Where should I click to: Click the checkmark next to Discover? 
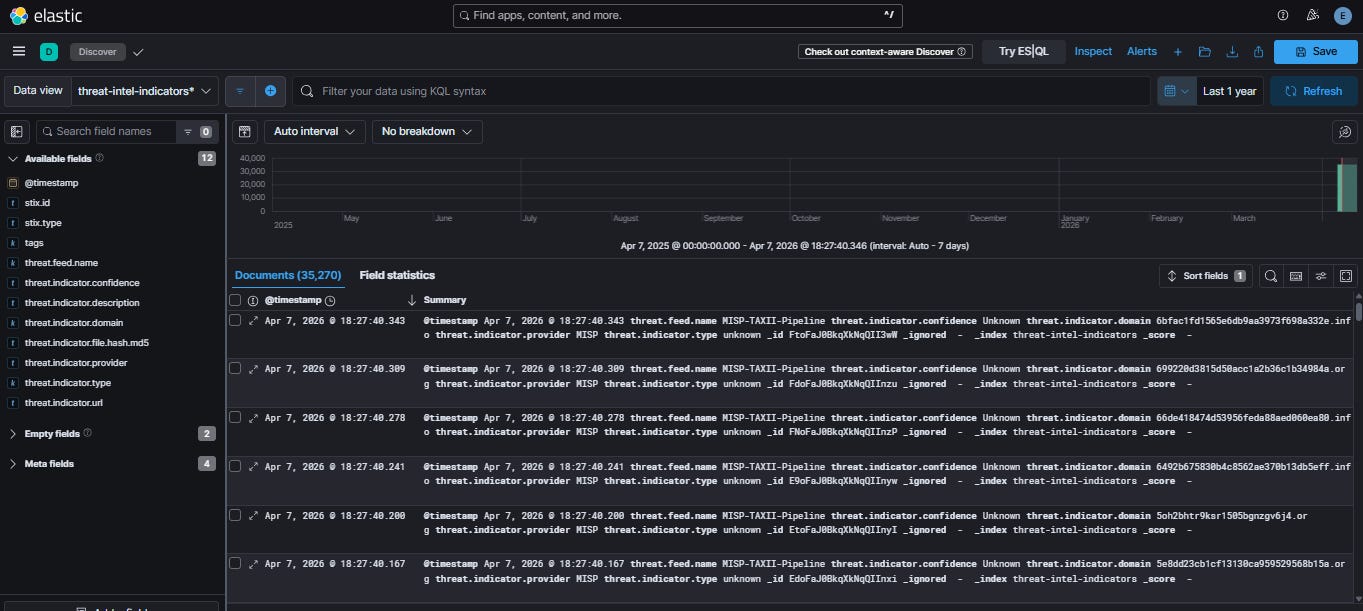pos(138,51)
